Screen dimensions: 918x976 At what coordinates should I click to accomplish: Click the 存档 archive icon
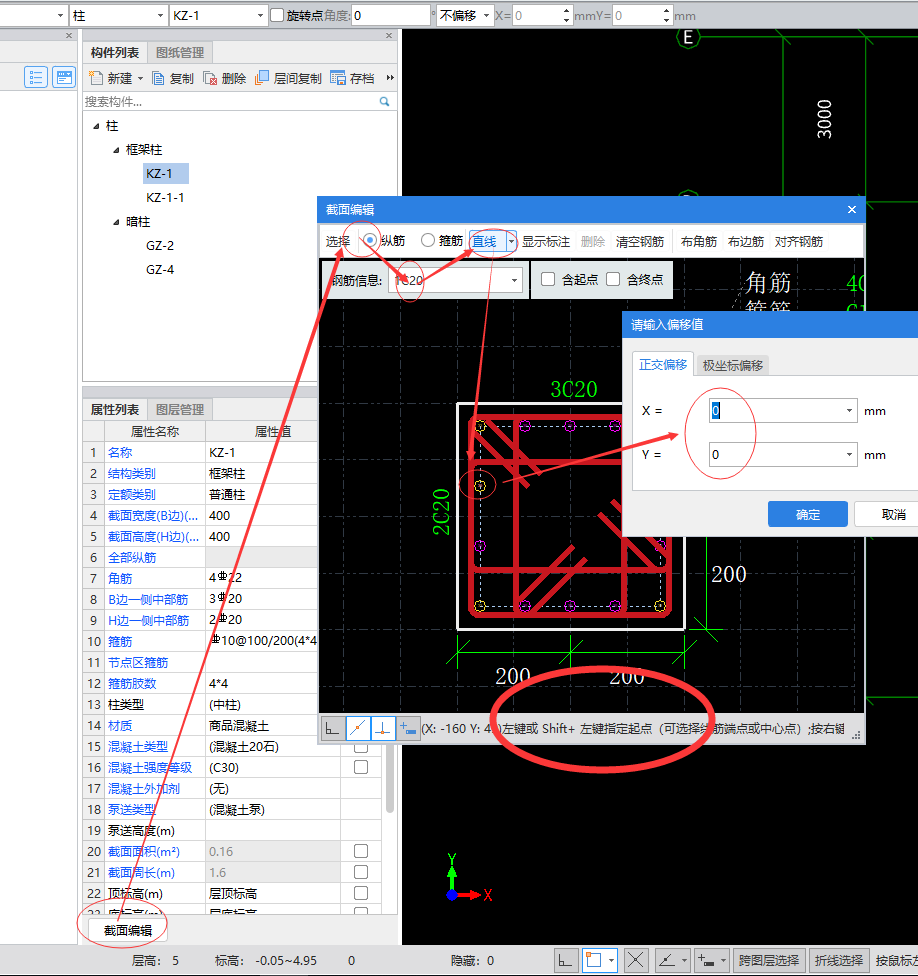point(338,78)
